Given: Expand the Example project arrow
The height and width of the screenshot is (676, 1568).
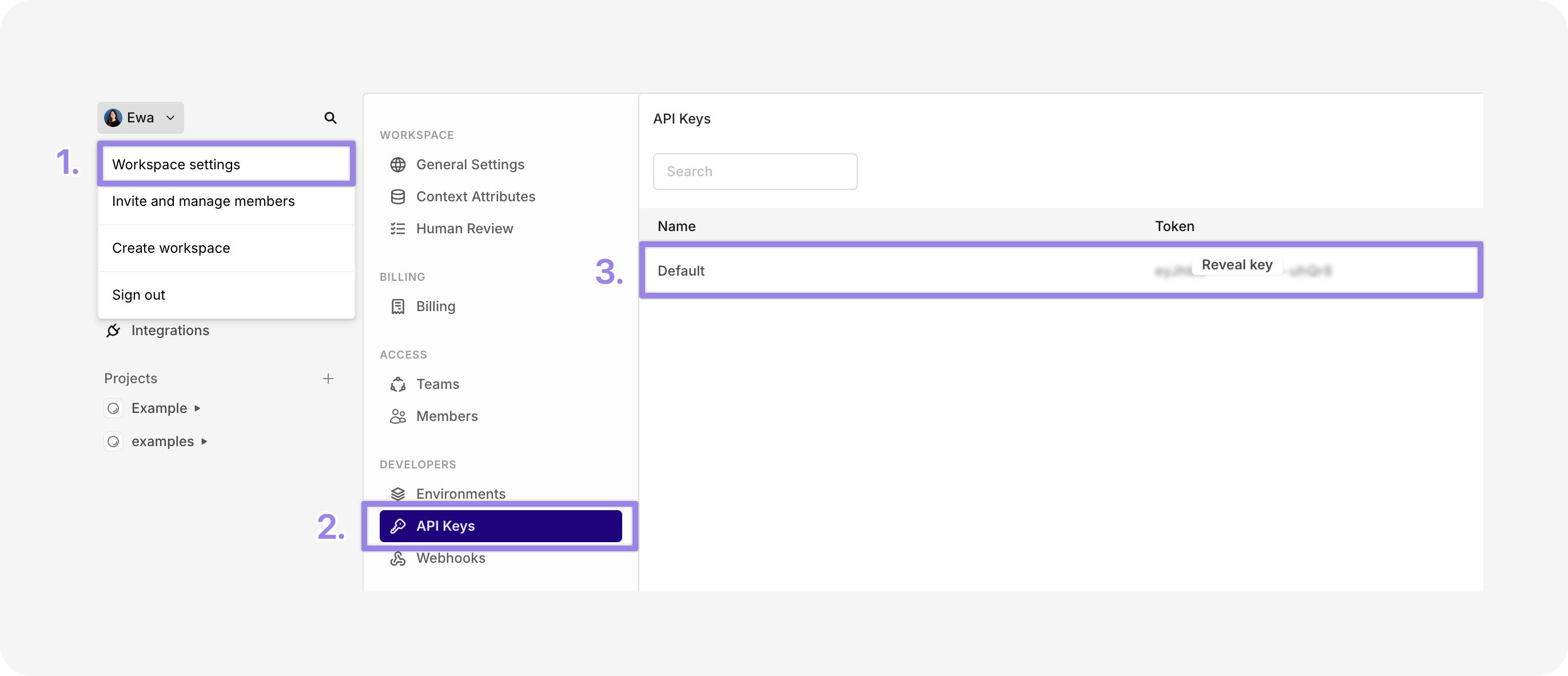Looking at the screenshot, I should pyautogui.click(x=197, y=408).
